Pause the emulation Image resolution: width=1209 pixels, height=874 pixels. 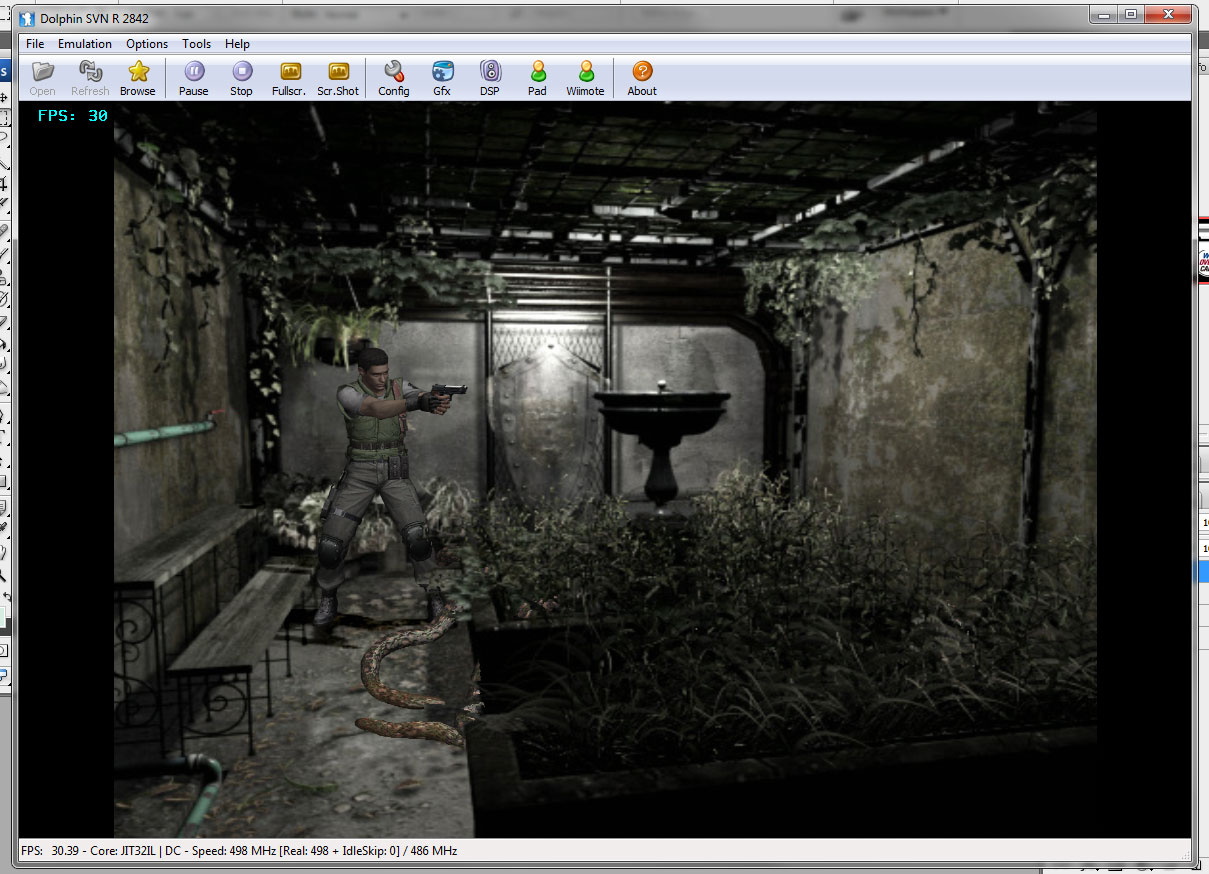point(194,77)
